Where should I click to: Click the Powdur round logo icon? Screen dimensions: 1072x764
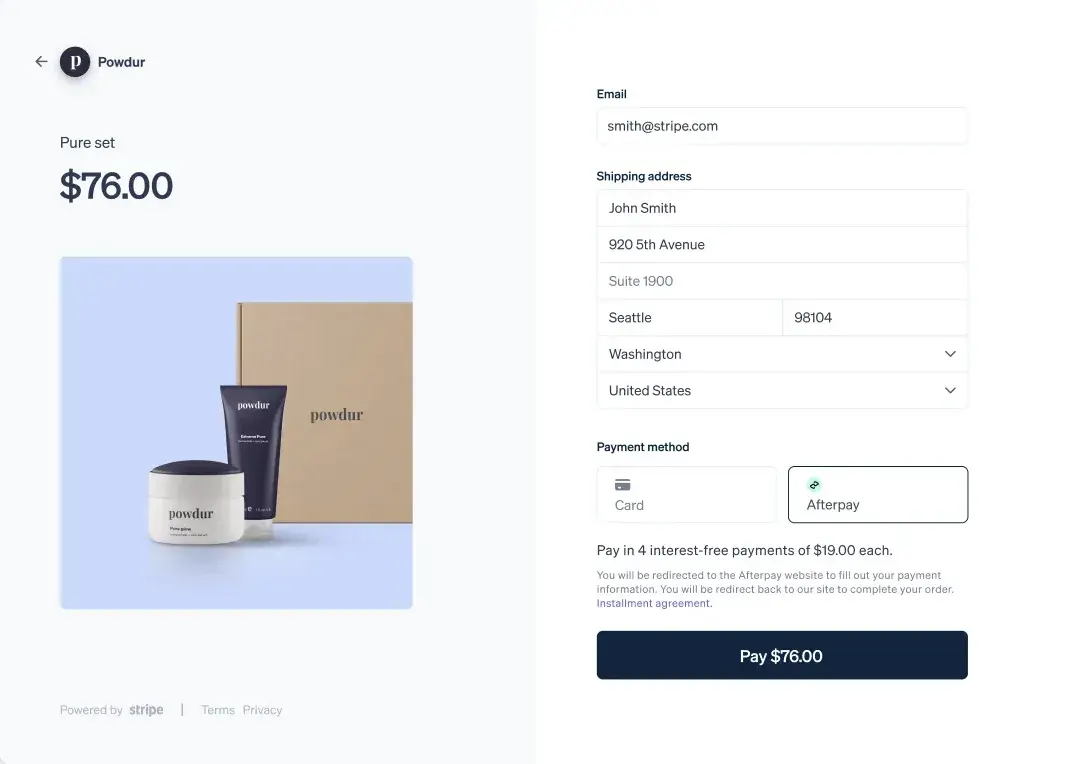[75, 62]
